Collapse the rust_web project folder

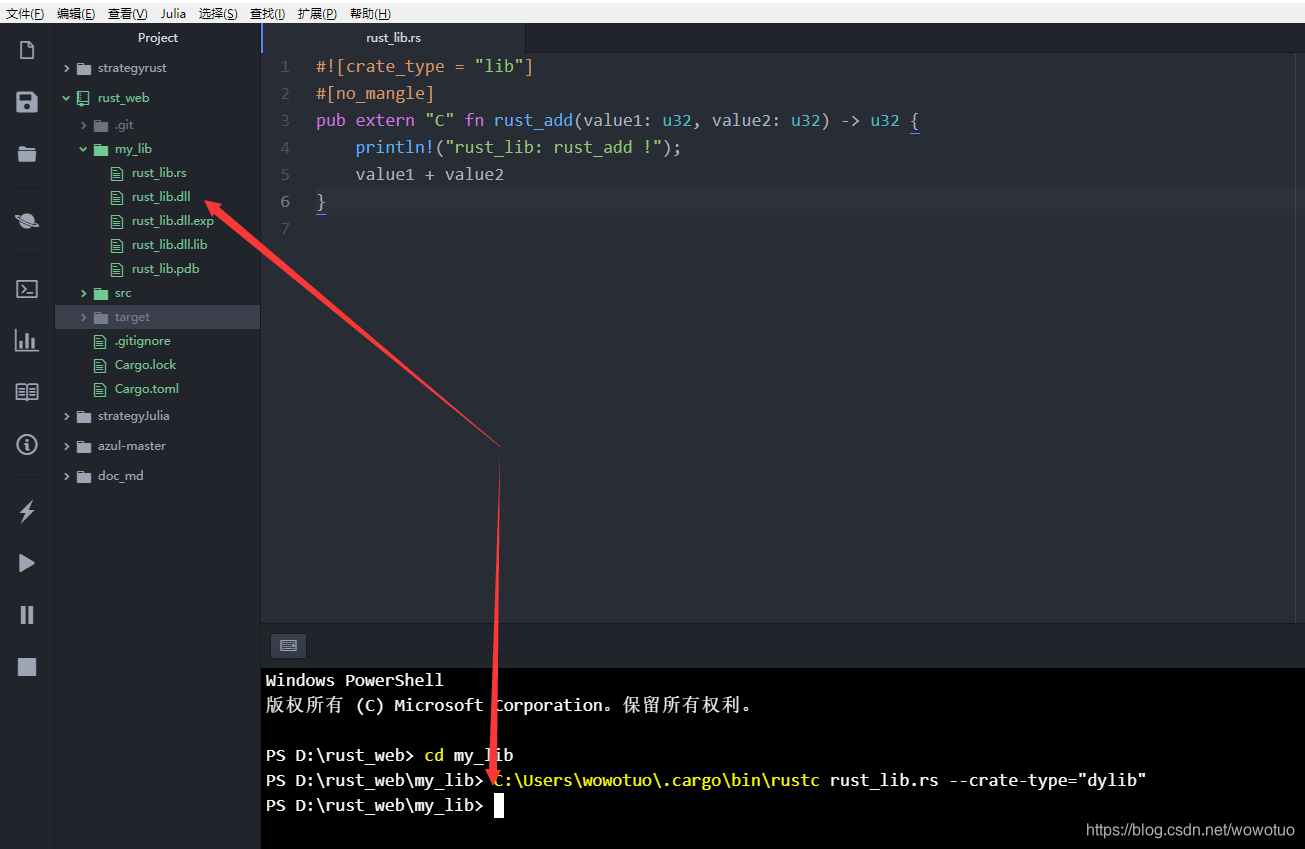68,97
